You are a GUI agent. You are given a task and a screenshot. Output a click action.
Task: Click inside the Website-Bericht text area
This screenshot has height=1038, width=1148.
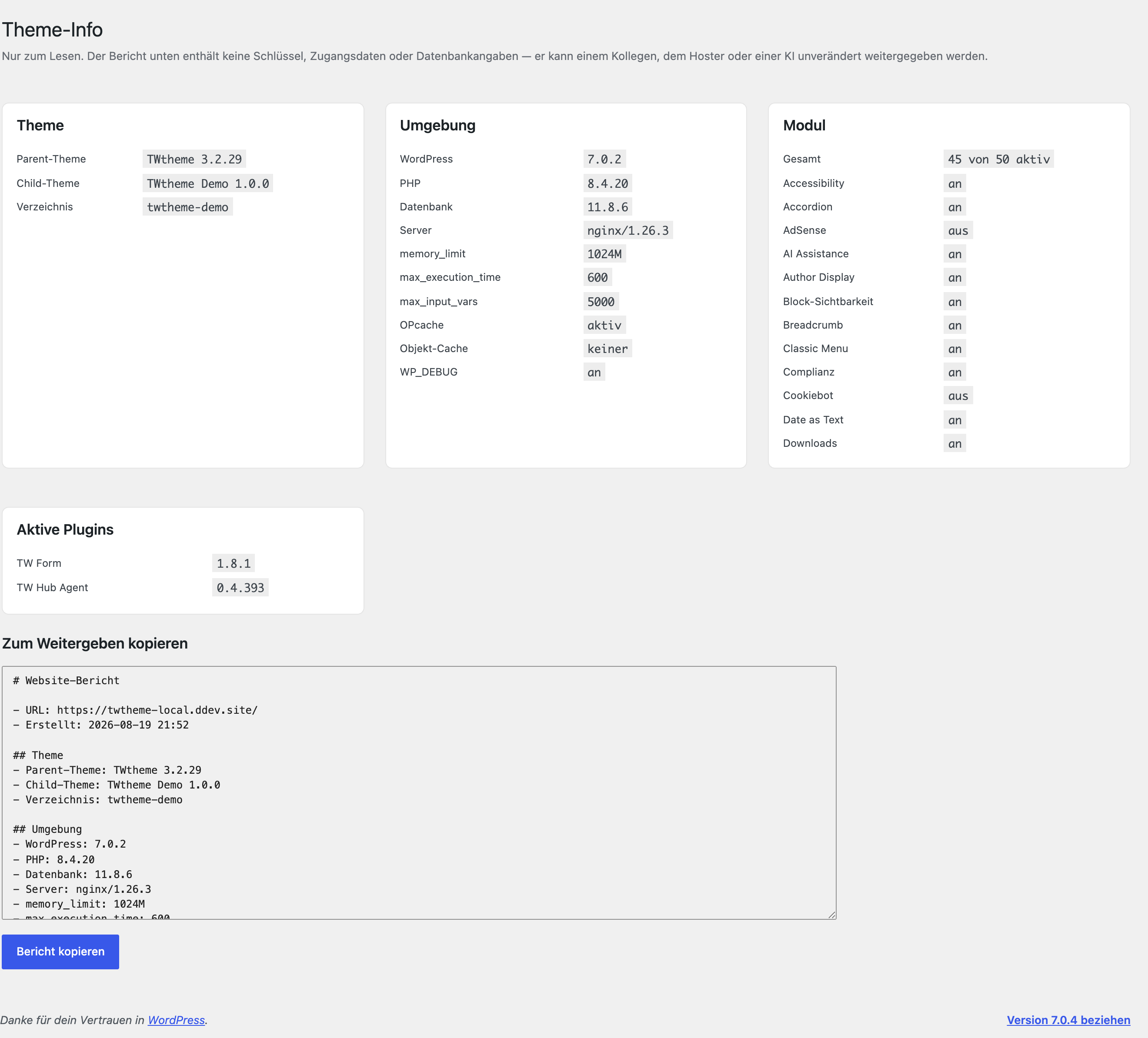click(419, 793)
